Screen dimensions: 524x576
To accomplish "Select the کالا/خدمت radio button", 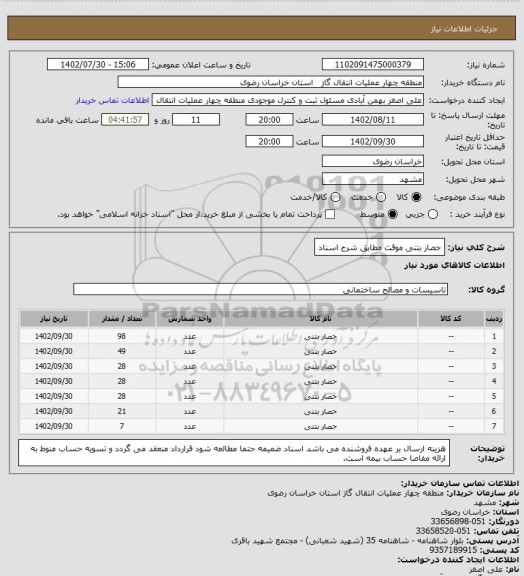I will pos(335,197).
